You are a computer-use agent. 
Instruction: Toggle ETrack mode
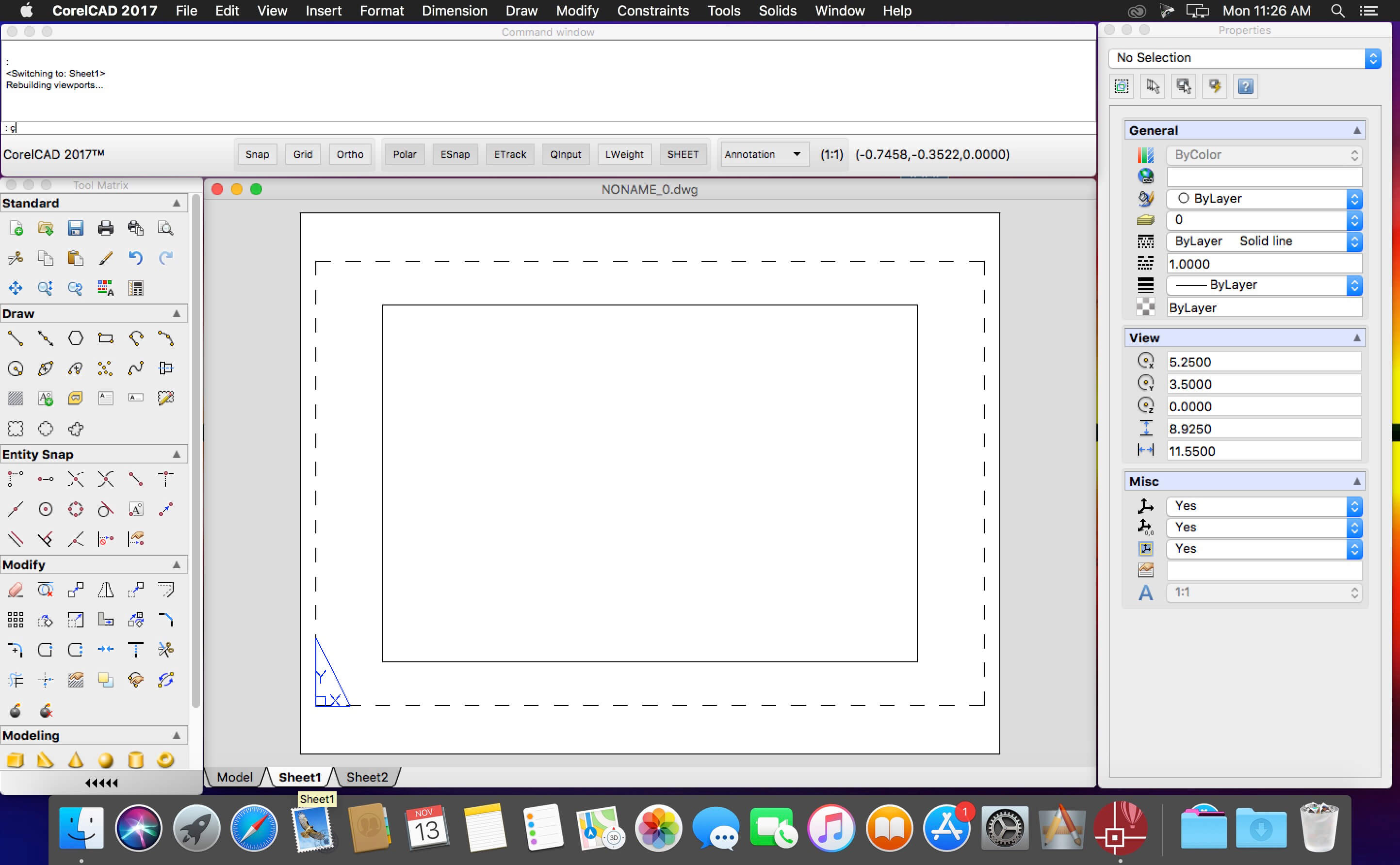coord(510,155)
